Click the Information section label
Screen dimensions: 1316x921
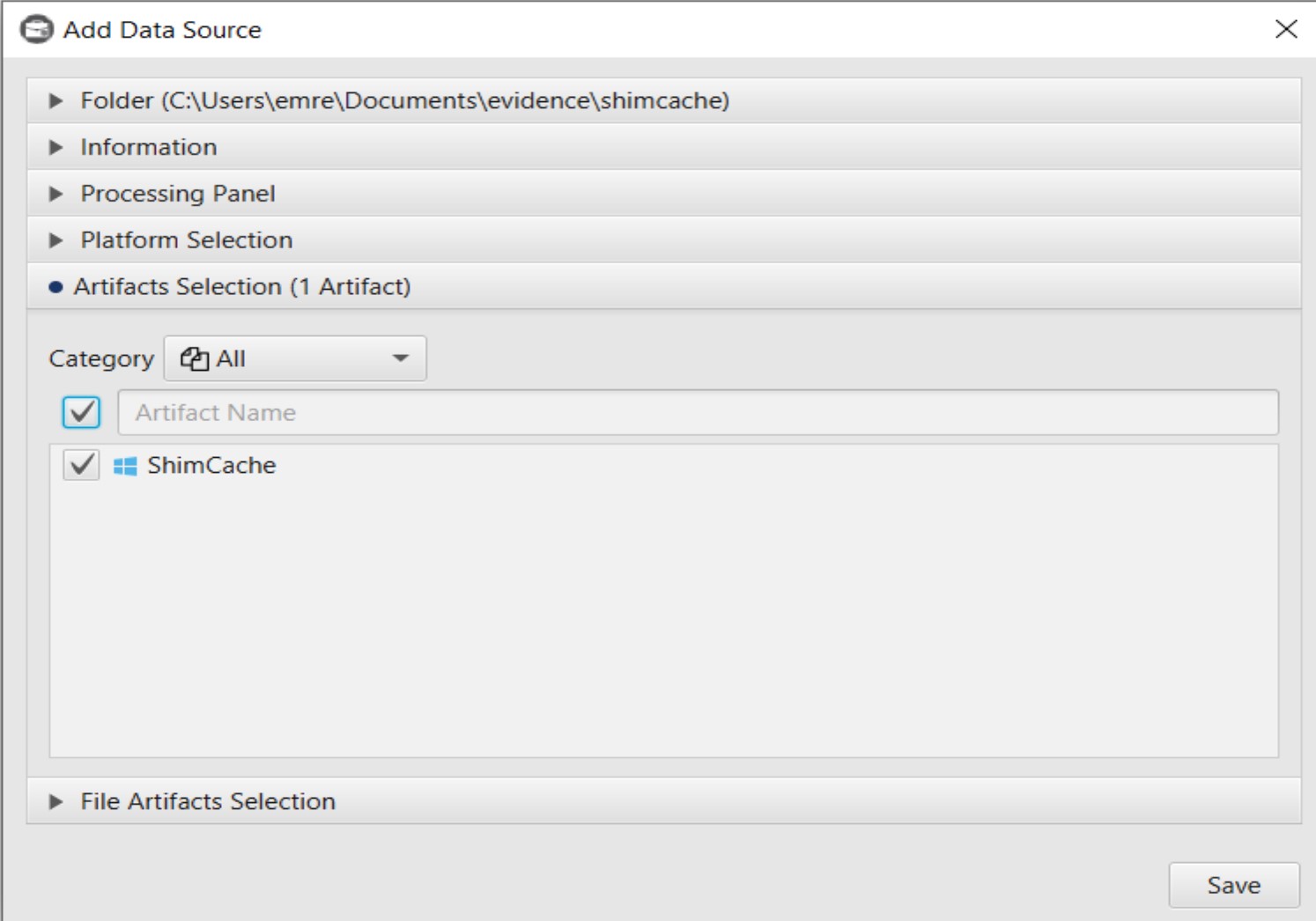148,147
